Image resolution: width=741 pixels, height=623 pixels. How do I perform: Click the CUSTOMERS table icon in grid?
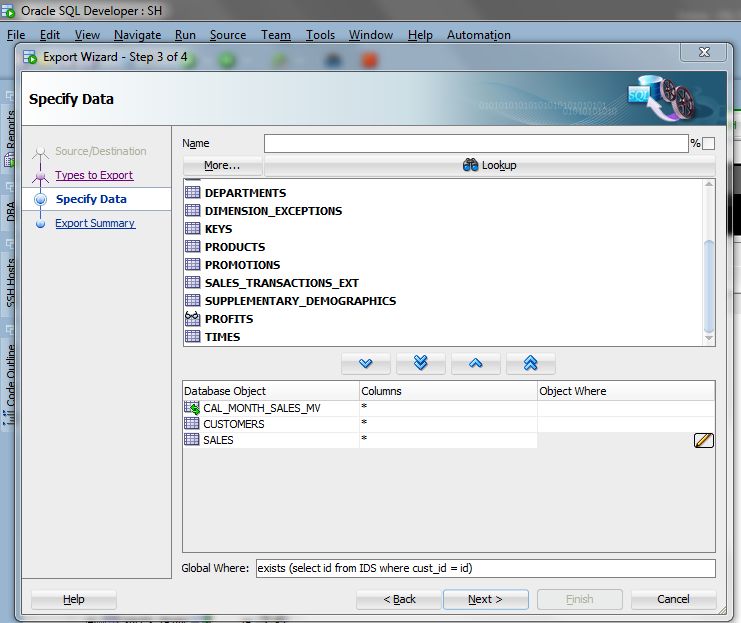click(x=191, y=423)
